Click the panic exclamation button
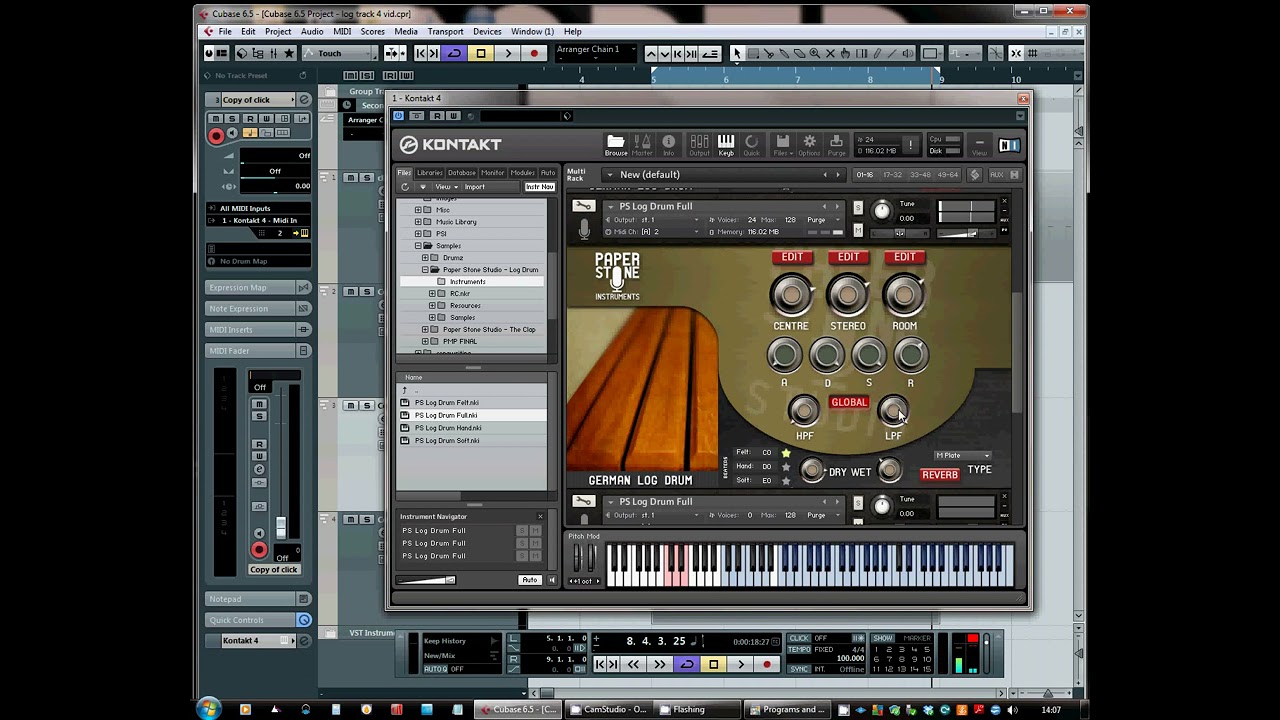The image size is (1280, 720). coord(910,145)
